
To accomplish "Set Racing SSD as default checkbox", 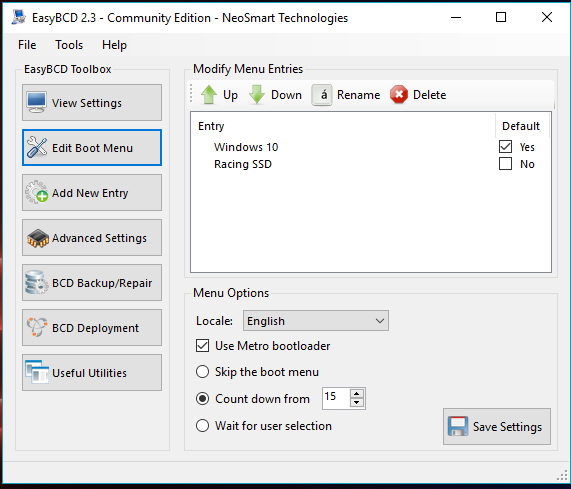I will coord(505,164).
